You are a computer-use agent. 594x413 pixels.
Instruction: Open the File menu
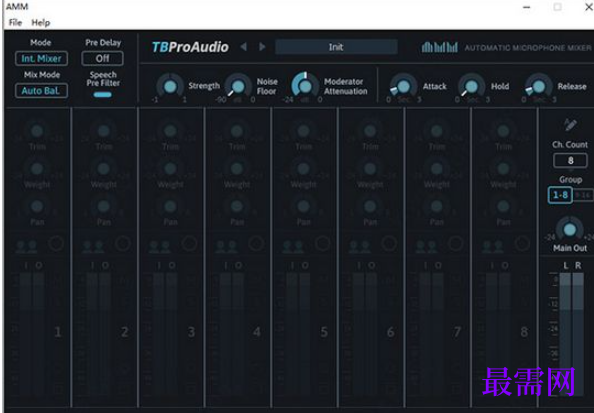coord(15,23)
